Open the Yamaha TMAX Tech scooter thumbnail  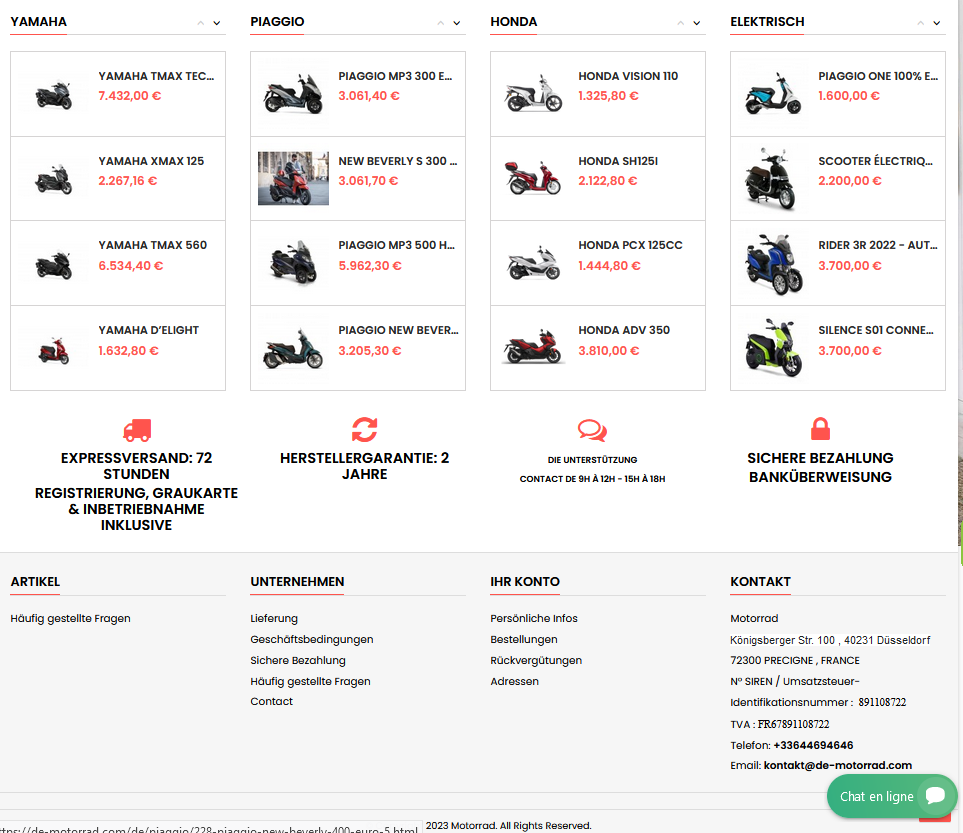pos(53,94)
